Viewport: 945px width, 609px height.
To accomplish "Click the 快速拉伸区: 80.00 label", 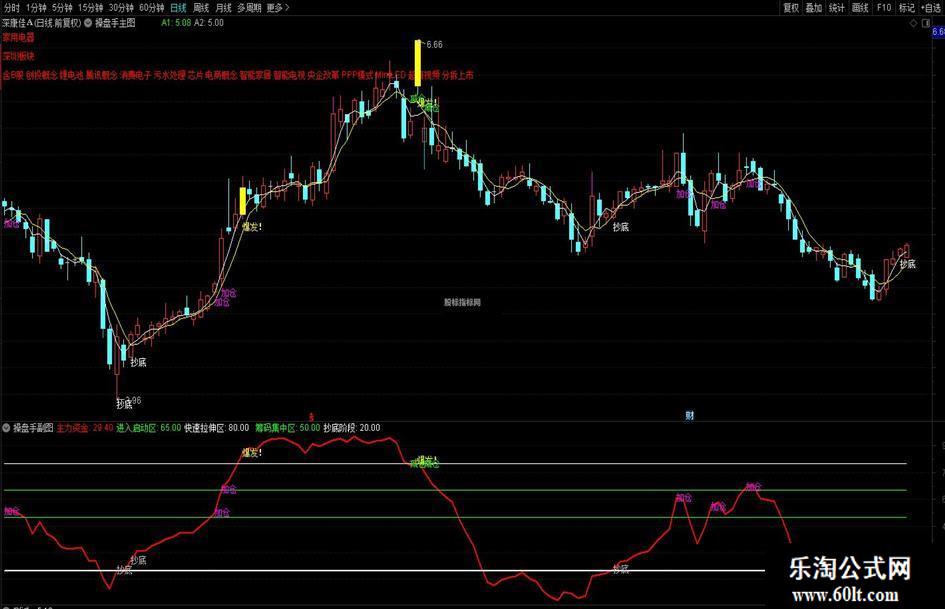I will coord(216,428).
